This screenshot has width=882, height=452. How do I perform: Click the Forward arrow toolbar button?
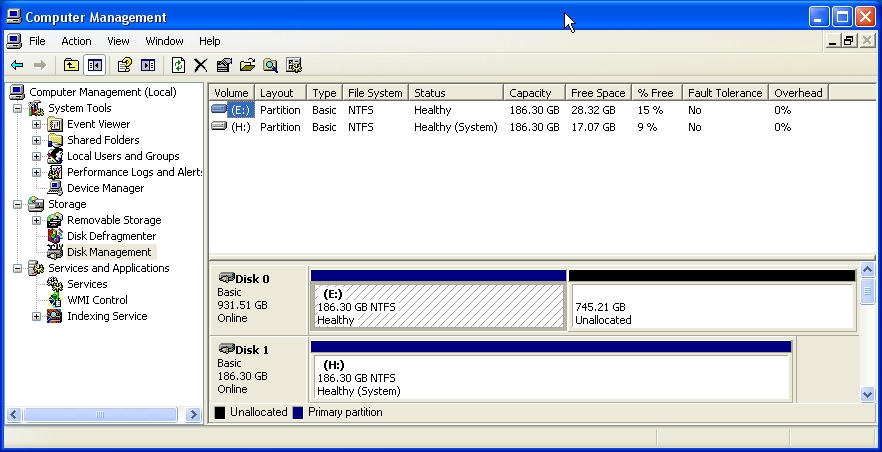pyautogui.click(x=40, y=65)
